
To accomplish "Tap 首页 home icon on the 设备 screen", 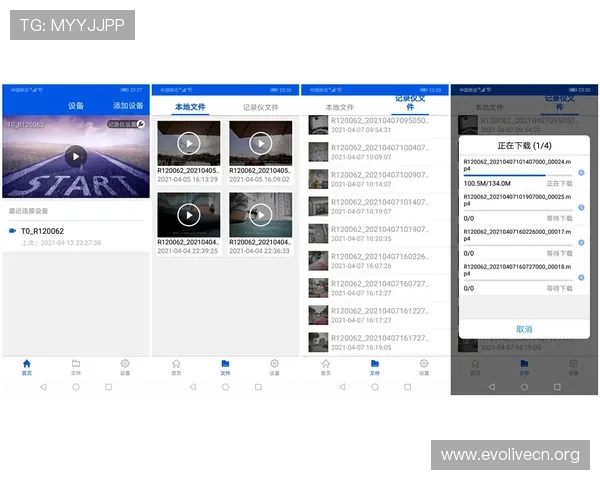I will pyautogui.click(x=27, y=367).
